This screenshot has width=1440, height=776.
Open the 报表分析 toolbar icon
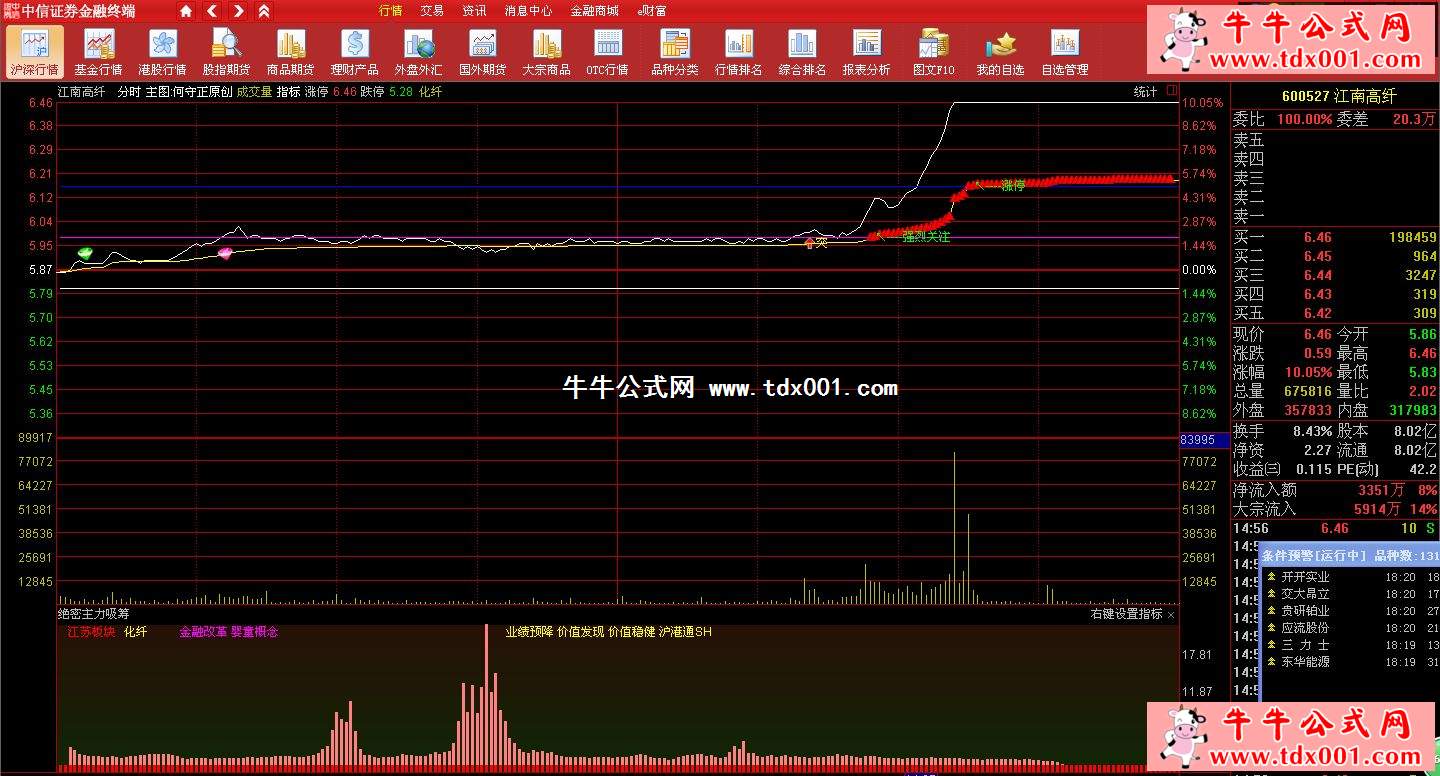pyautogui.click(x=866, y=52)
